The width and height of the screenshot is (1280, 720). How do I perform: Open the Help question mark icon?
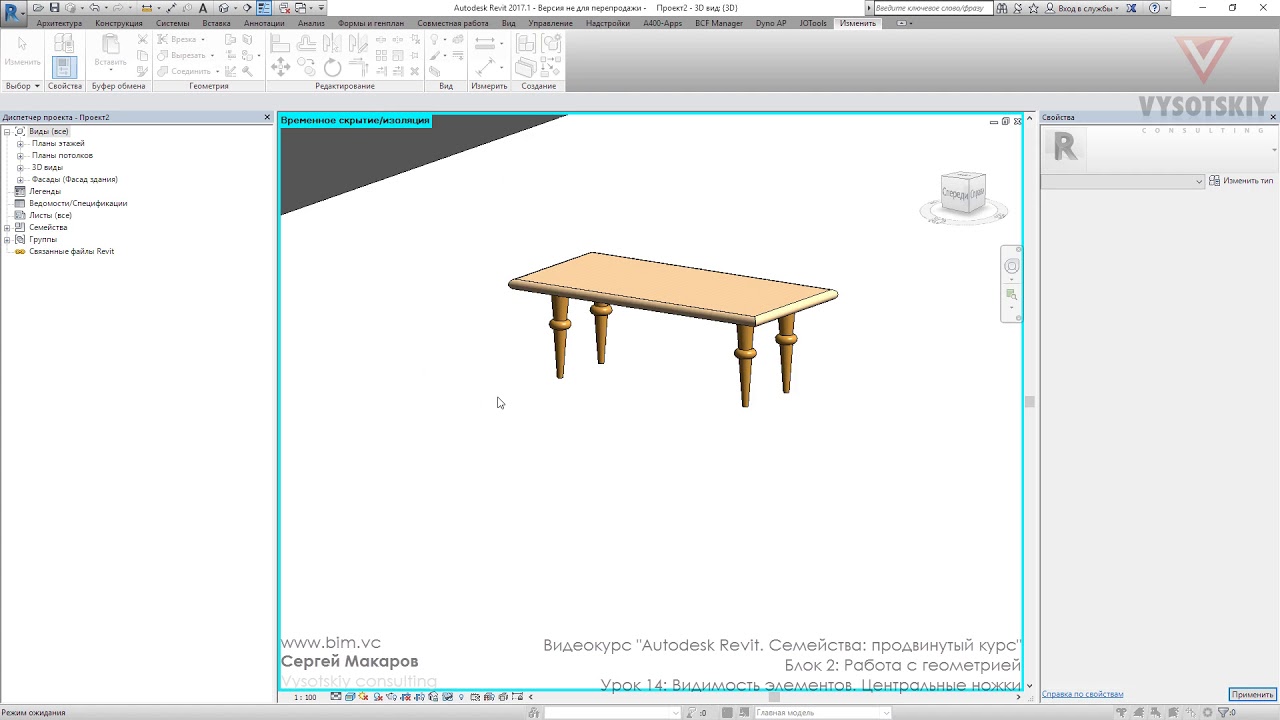click(1154, 8)
